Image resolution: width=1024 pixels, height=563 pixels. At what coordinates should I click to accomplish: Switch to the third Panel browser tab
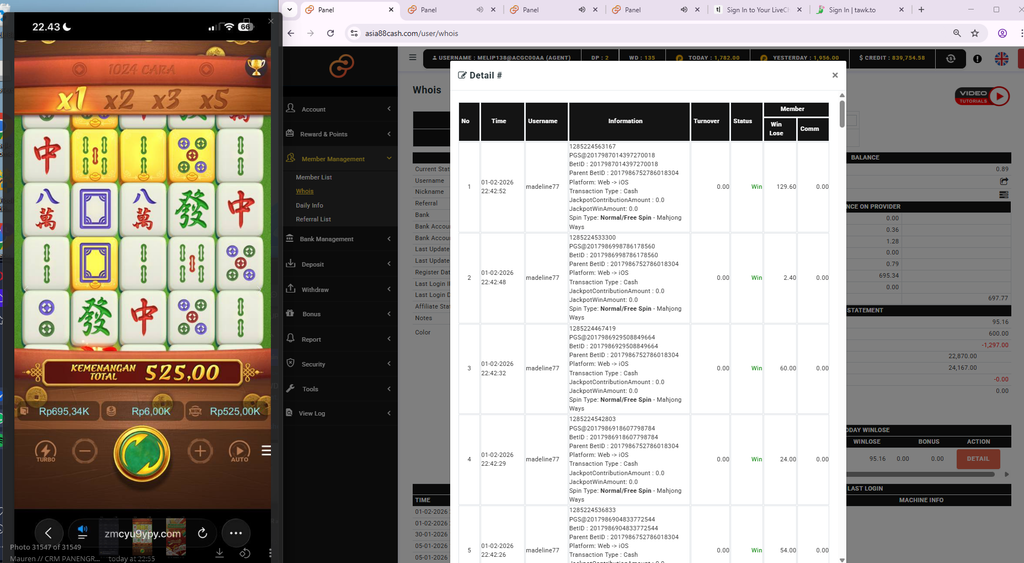(x=552, y=10)
